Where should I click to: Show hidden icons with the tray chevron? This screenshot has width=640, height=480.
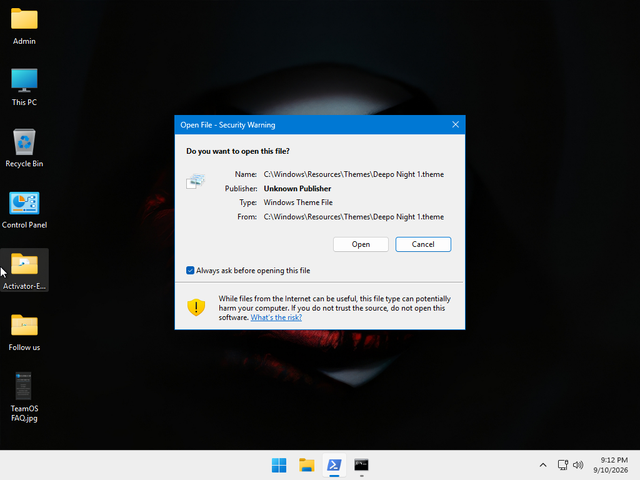point(543,465)
